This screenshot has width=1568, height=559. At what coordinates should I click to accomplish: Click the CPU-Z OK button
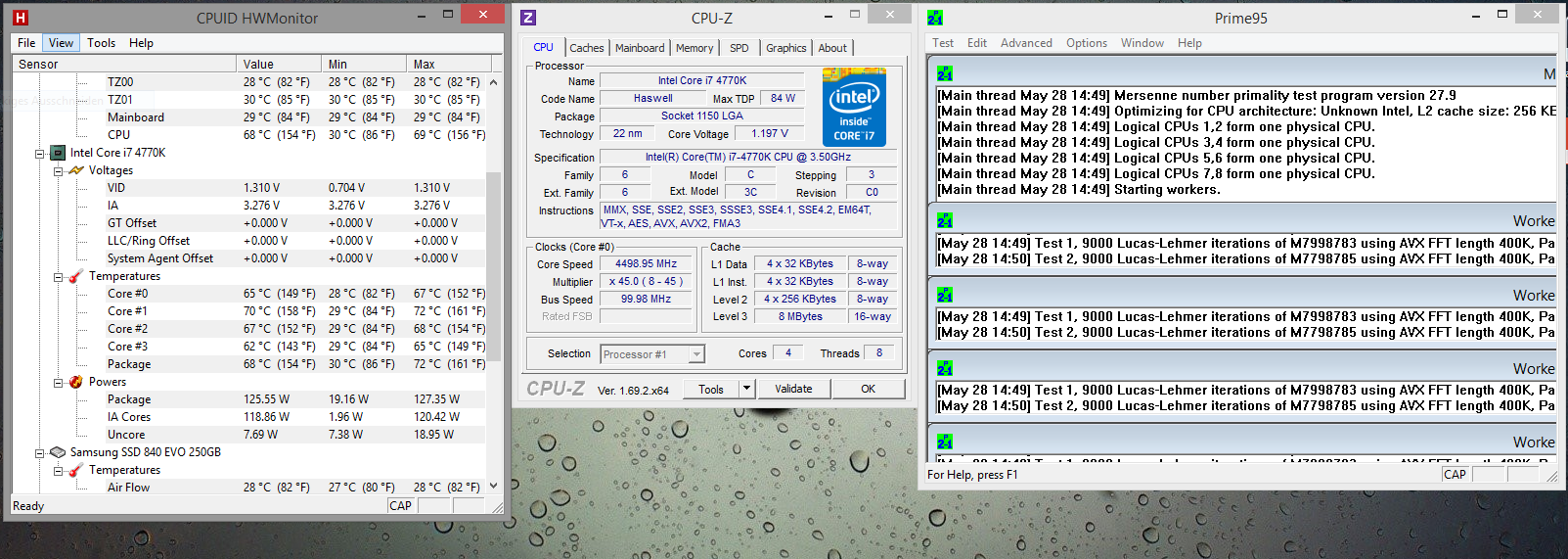point(869,389)
